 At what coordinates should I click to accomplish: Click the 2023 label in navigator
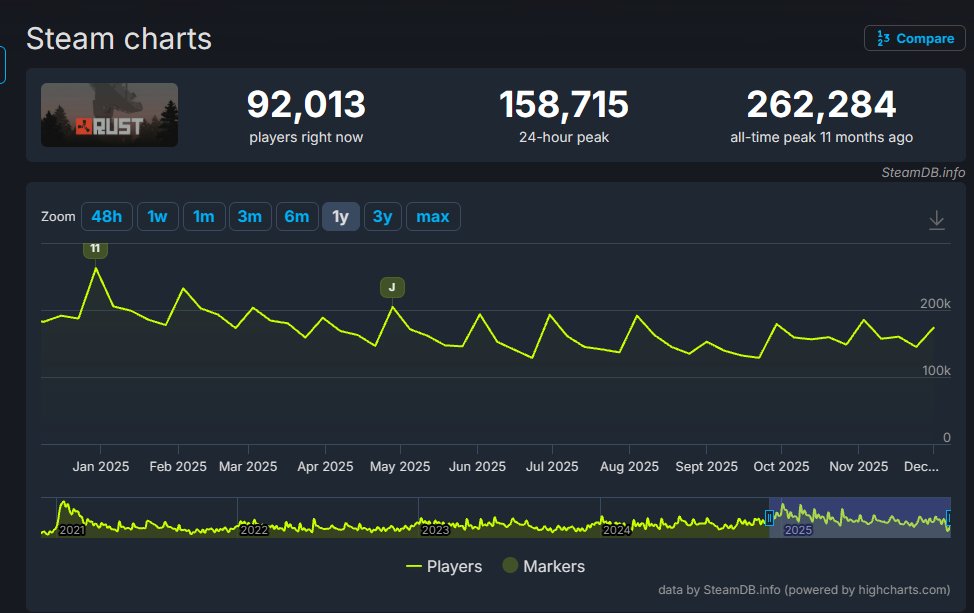[435, 530]
